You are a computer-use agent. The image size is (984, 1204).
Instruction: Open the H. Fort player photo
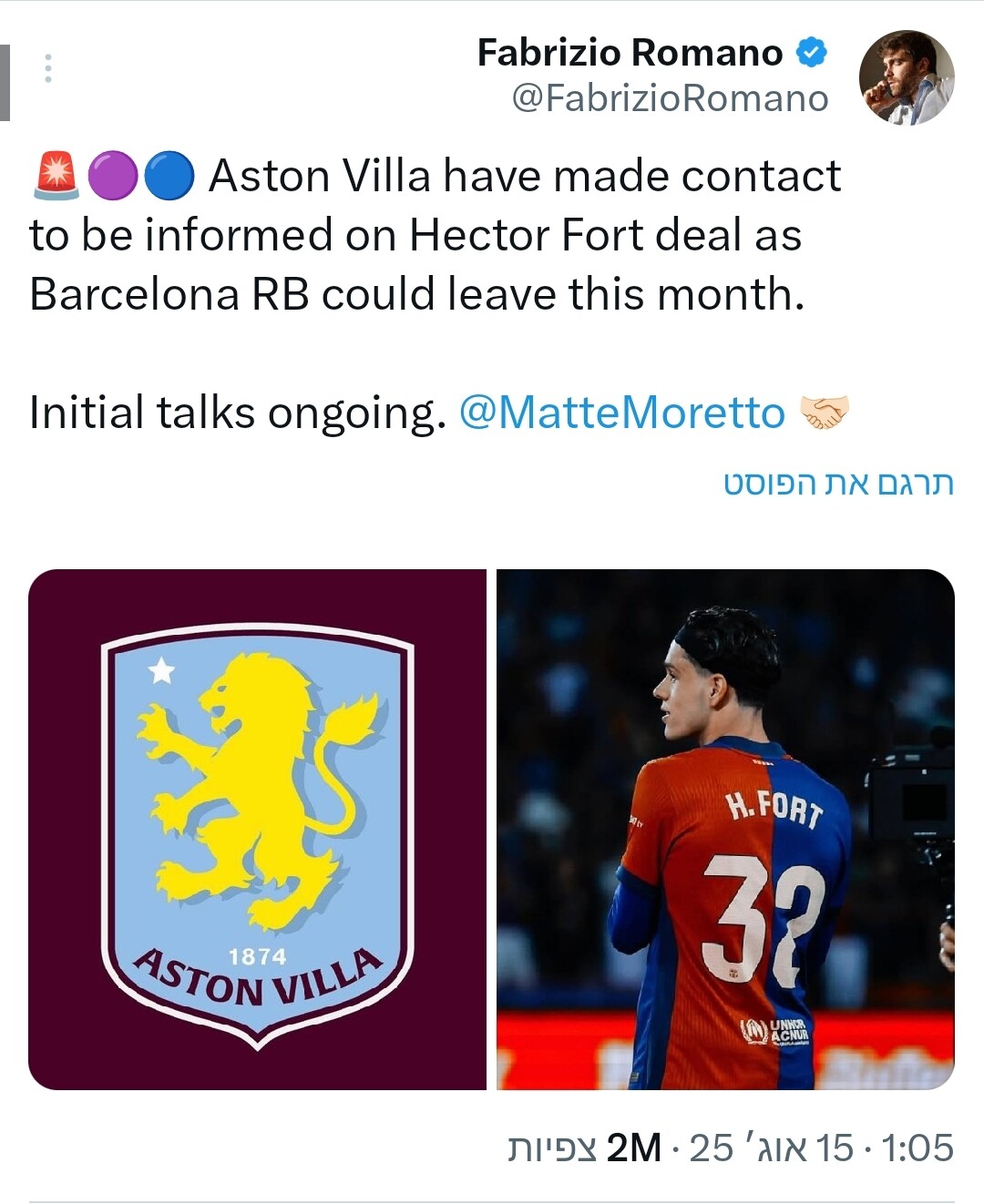click(x=725, y=830)
